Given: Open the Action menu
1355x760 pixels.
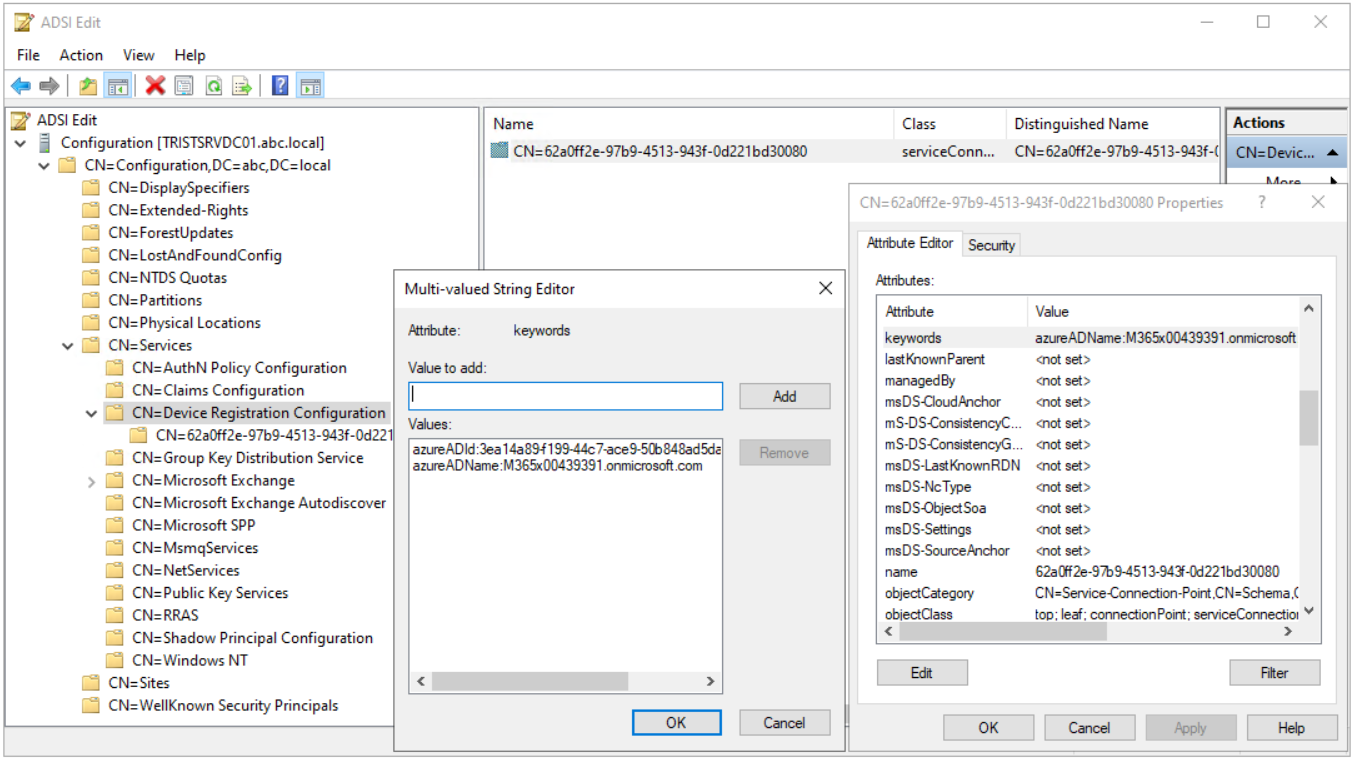Looking at the screenshot, I should (81, 55).
